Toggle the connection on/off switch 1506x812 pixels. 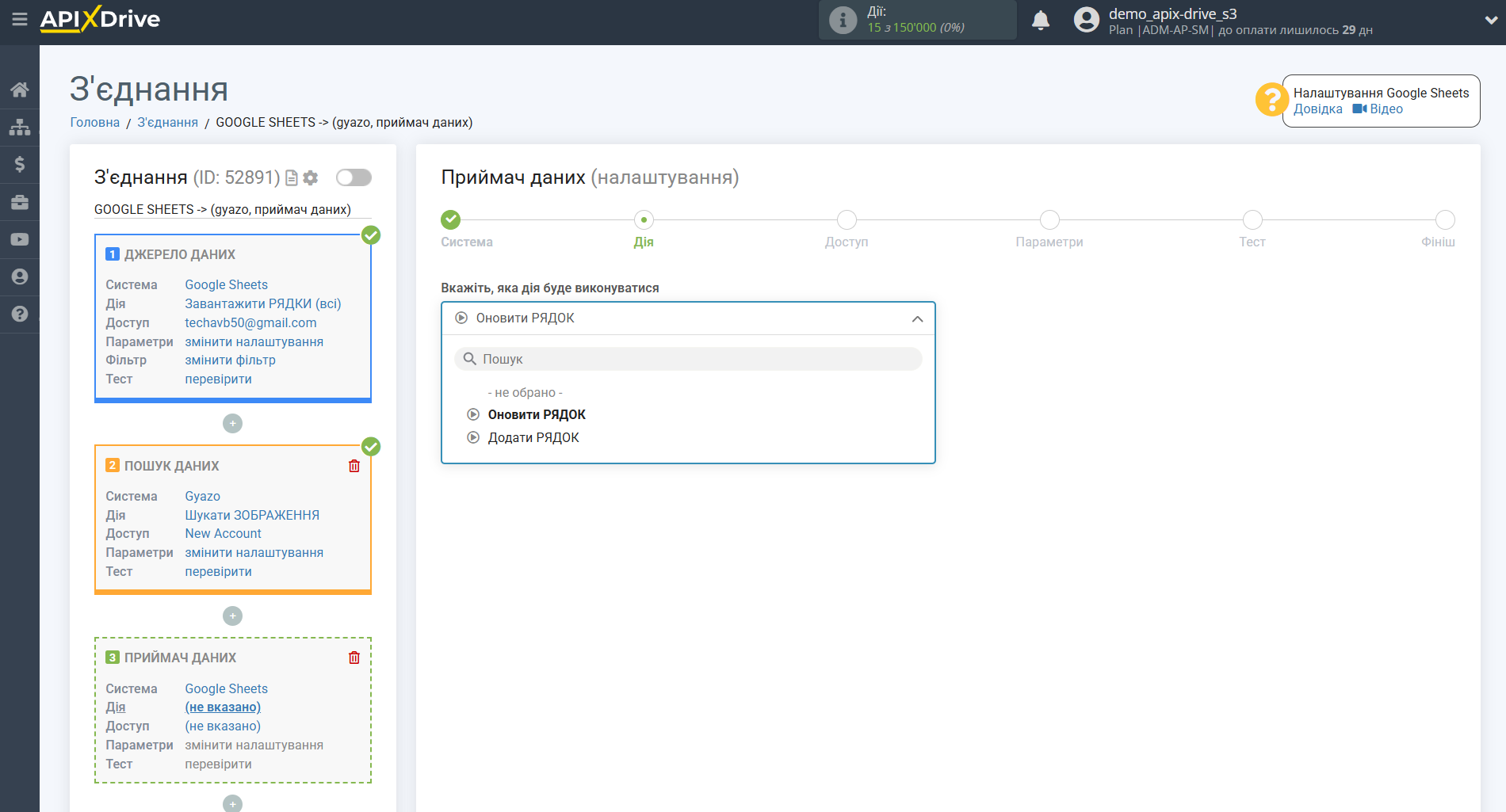pyautogui.click(x=354, y=177)
